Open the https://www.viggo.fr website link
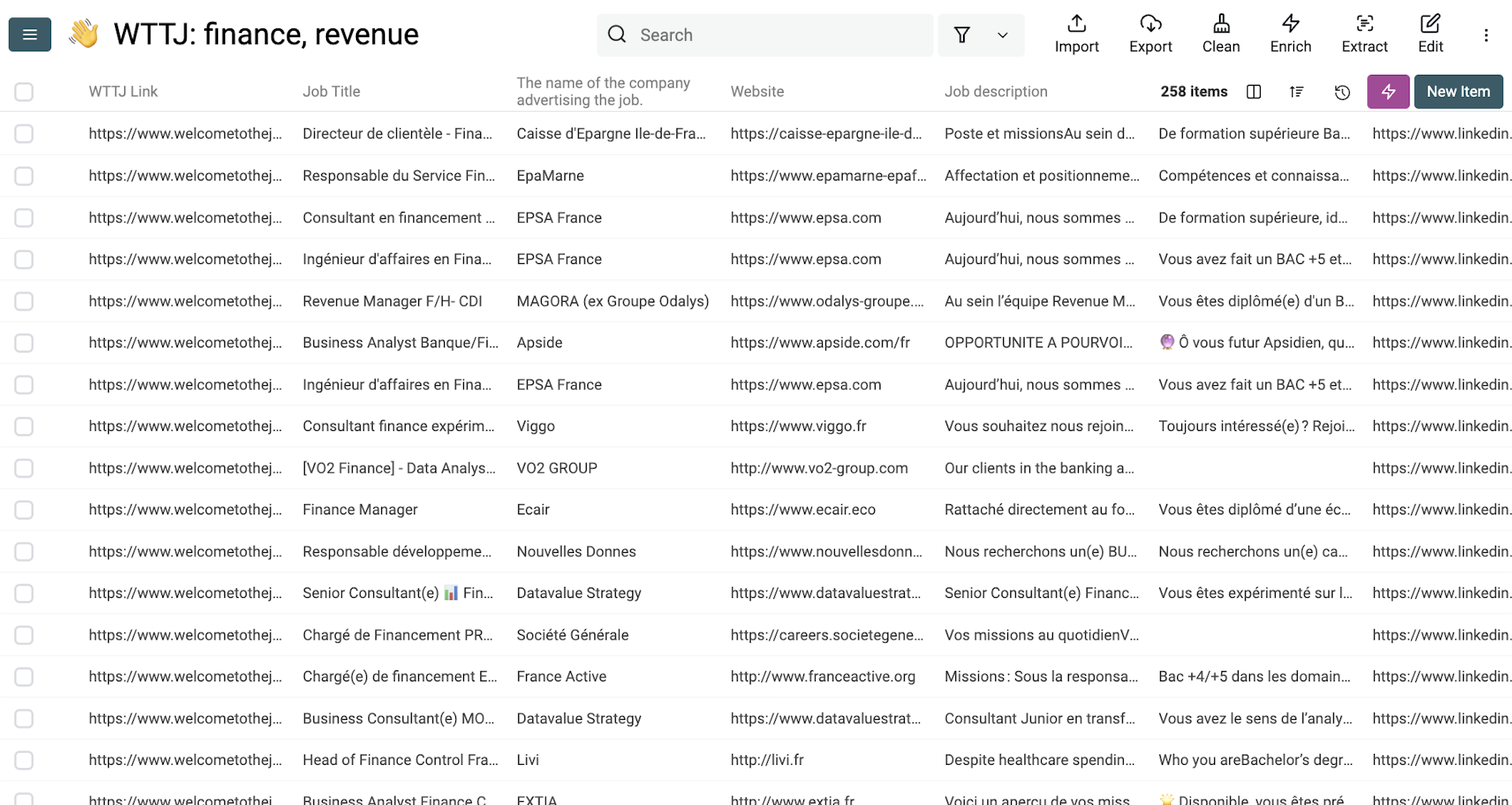Viewport: 1512px width, 805px height. (x=798, y=426)
